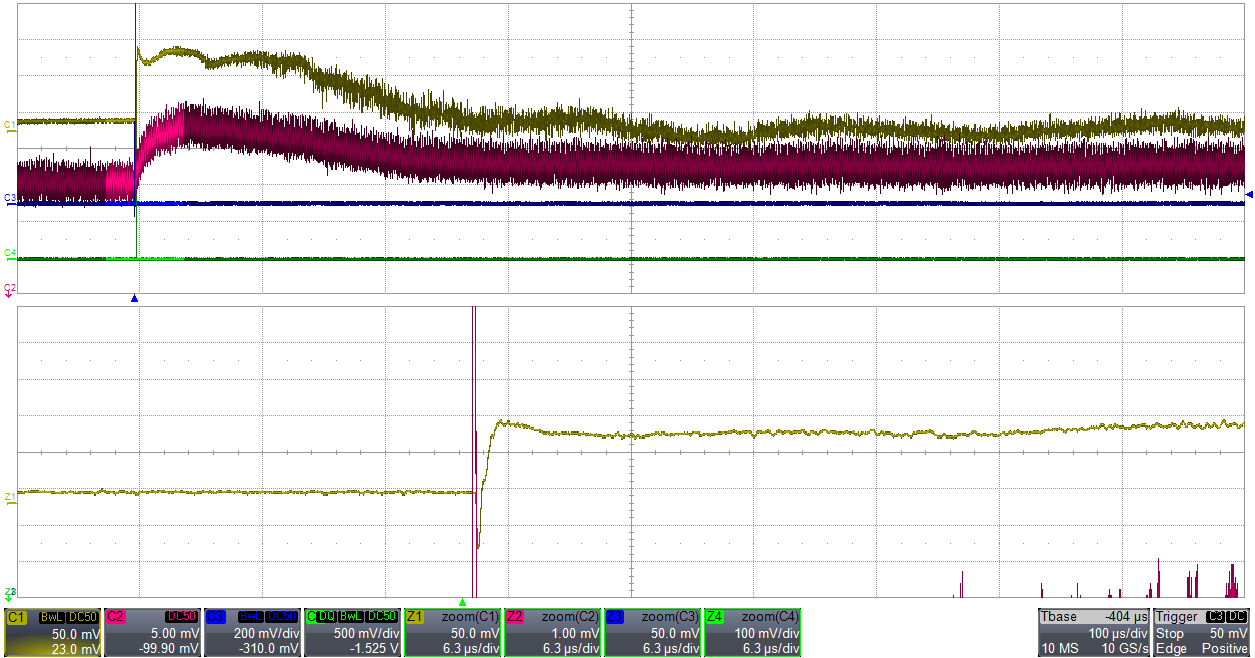Click the -310.0 mV offset in C3
Image resolution: width=1255 pixels, height=658 pixels.
270,649
